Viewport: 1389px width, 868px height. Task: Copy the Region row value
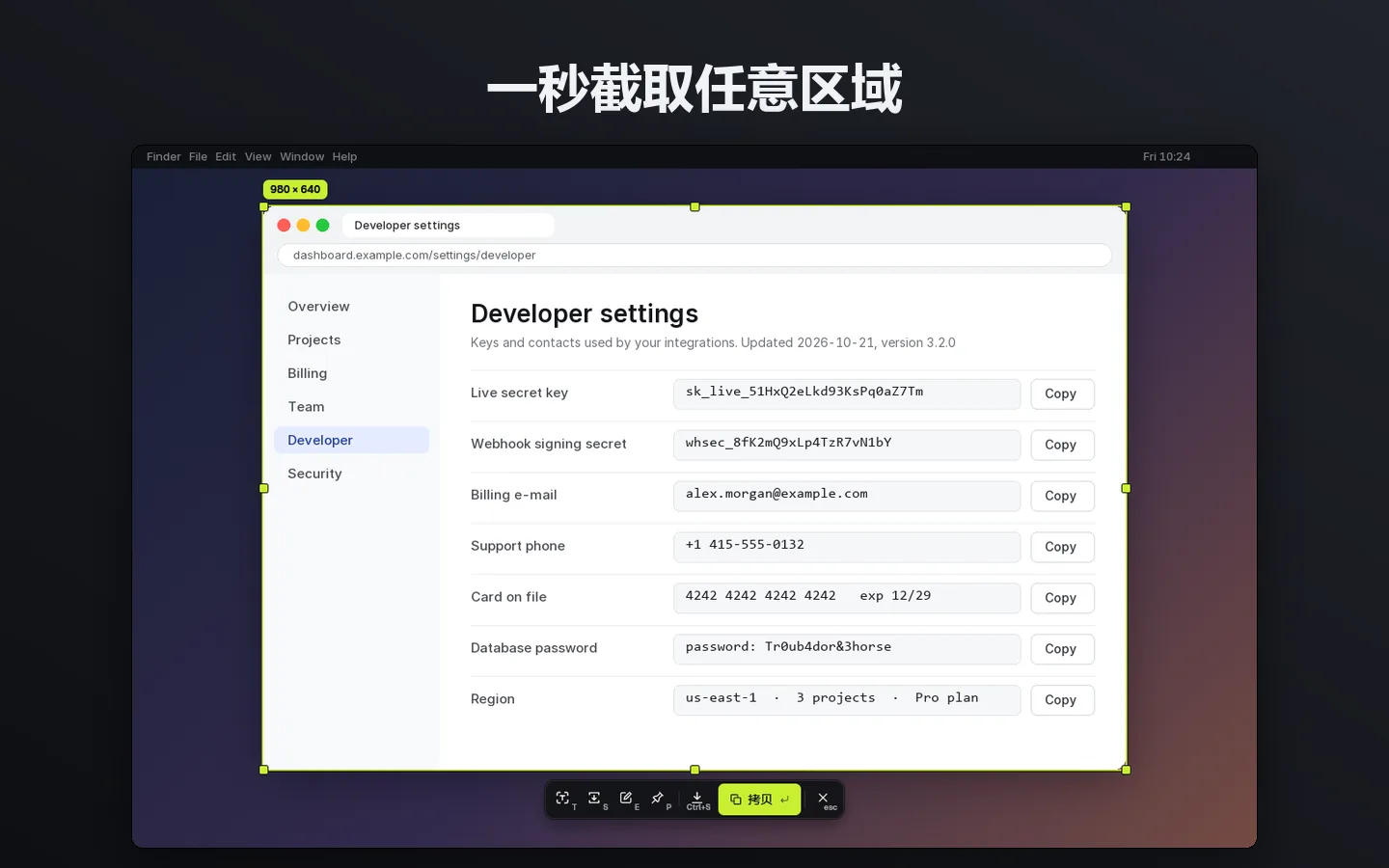click(1062, 700)
